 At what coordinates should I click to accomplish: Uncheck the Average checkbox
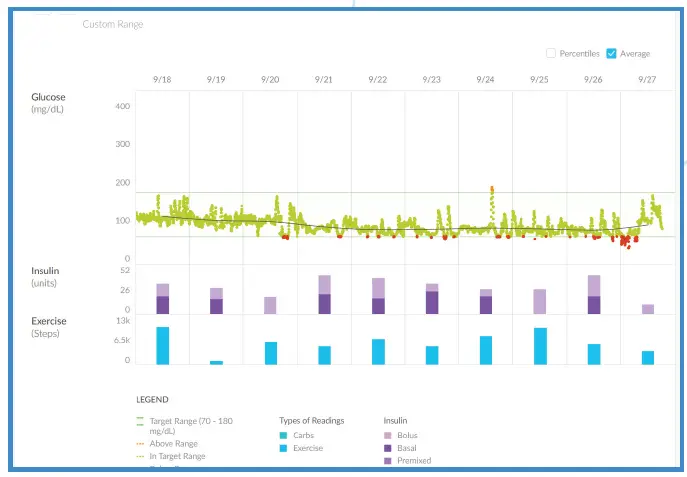(611, 53)
